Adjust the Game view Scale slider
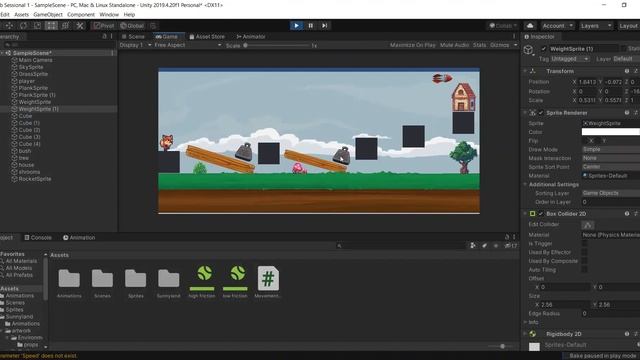This screenshot has width=640, height=360. click(x=277, y=45)
